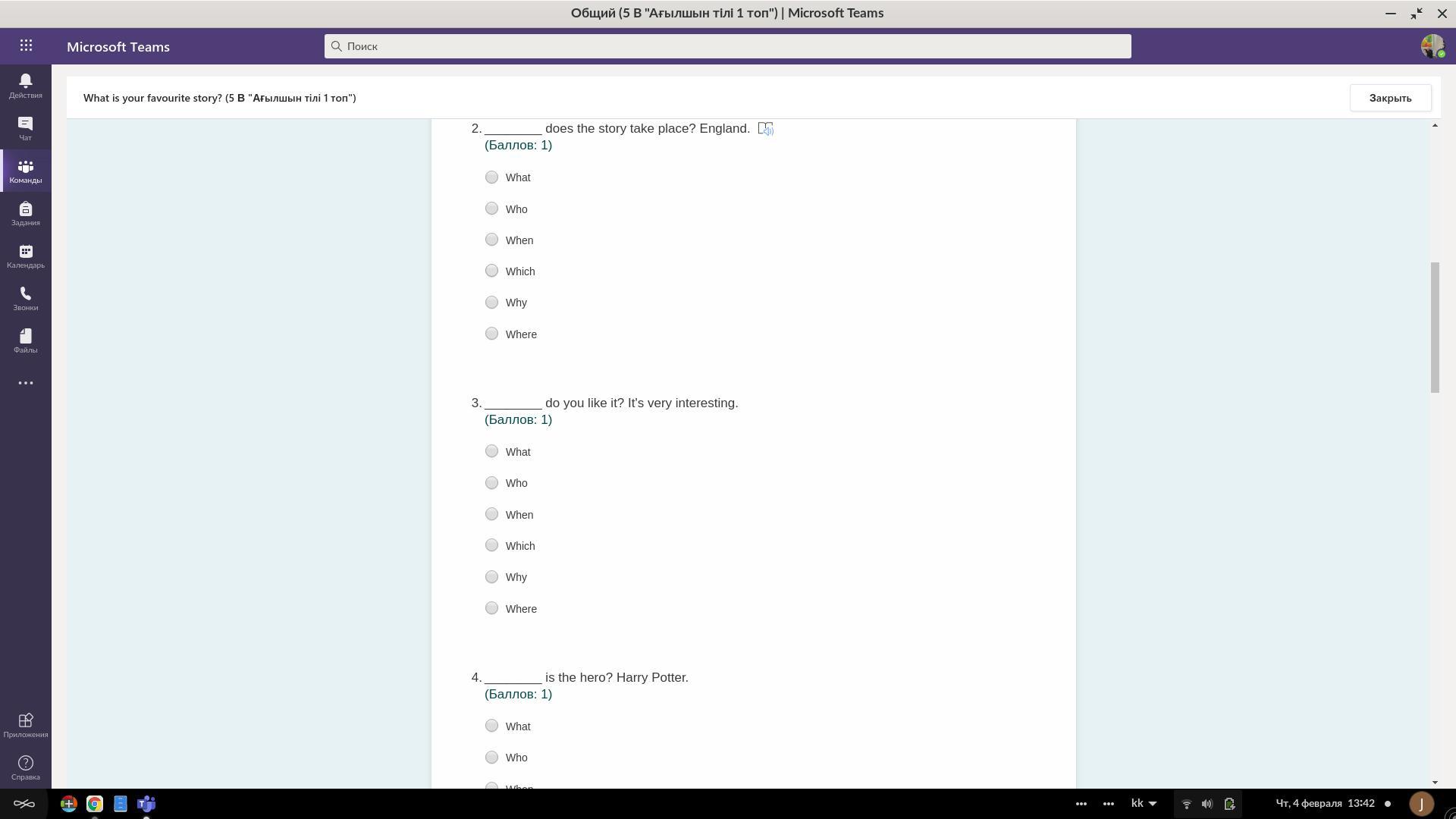
Task: Switch to the Teams tab in sidebar
Action: 25,171
